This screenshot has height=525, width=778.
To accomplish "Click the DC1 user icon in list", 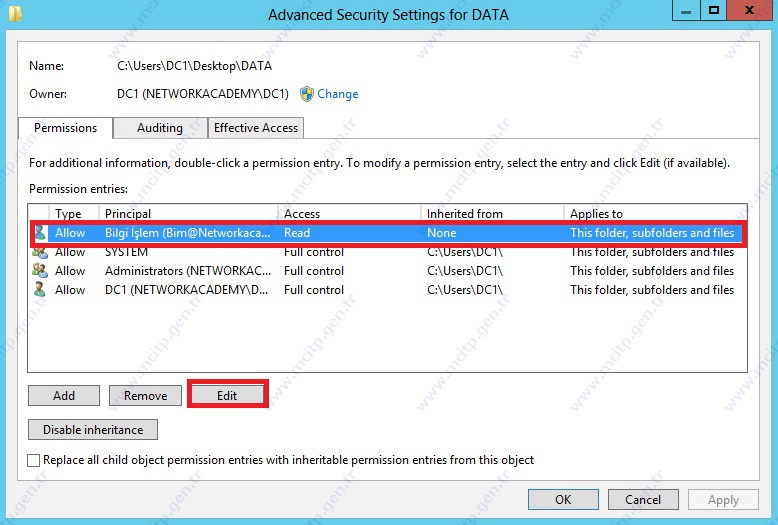I will click(x=40, y=289).
